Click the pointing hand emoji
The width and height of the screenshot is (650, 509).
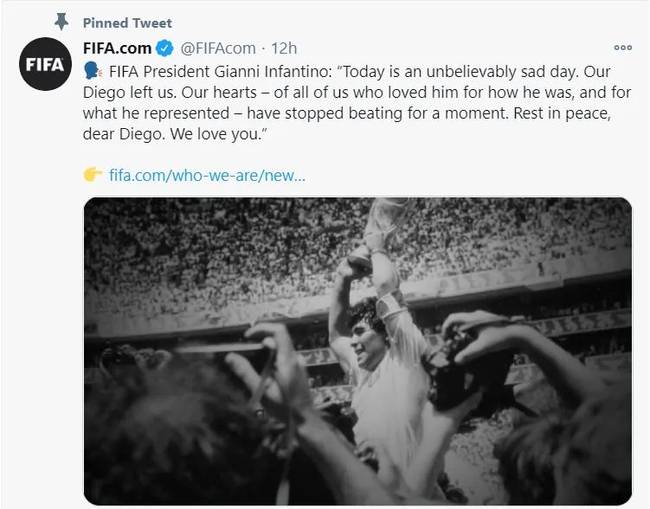point(92,175)
